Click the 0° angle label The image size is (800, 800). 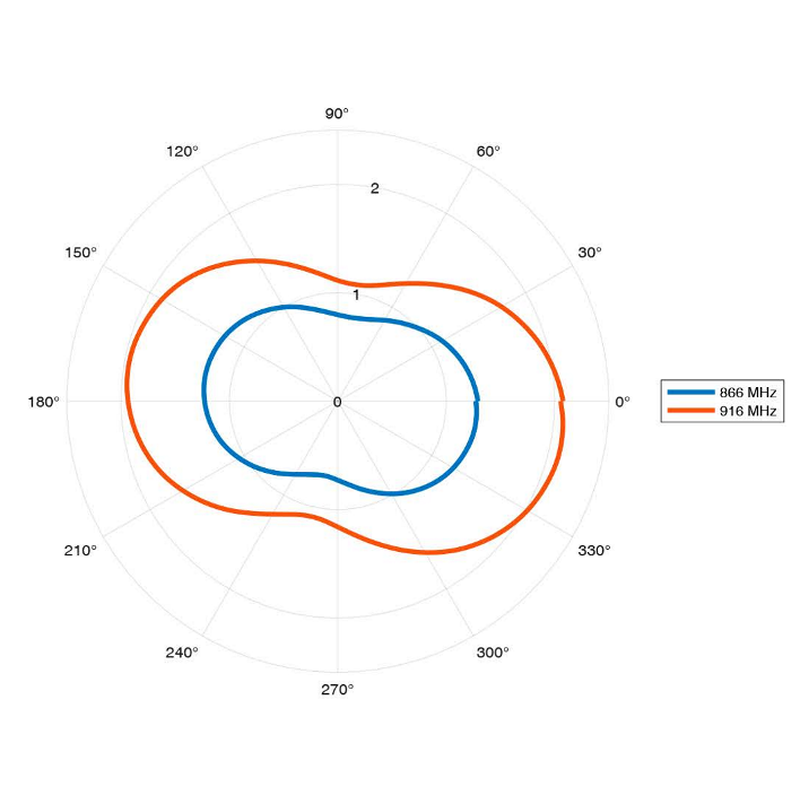[x=622, y=402]
